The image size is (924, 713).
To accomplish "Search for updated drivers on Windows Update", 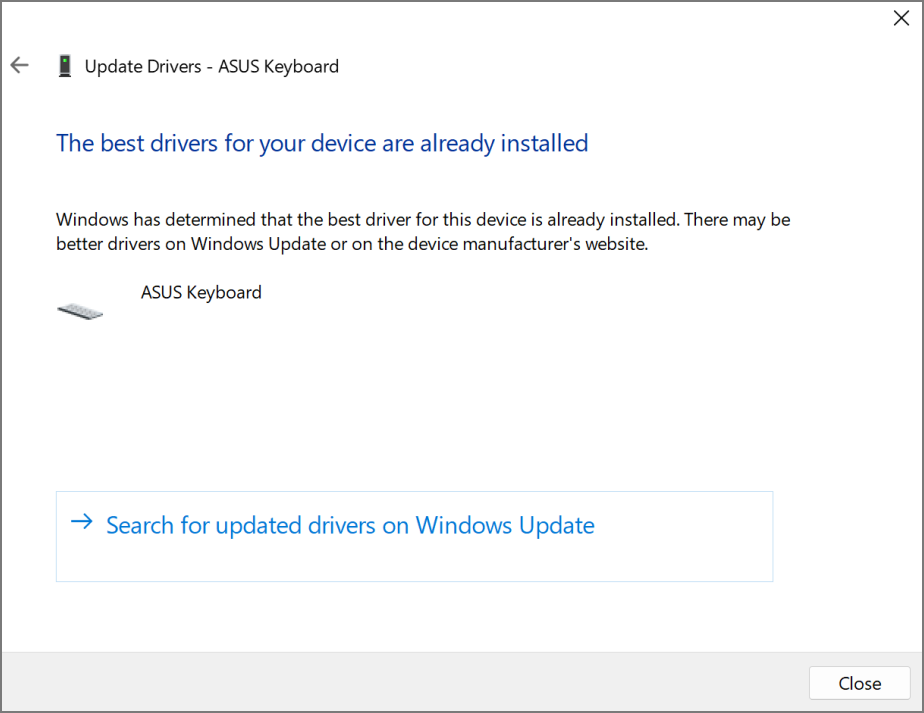I will pyautogui.click(x=414, y=536).
